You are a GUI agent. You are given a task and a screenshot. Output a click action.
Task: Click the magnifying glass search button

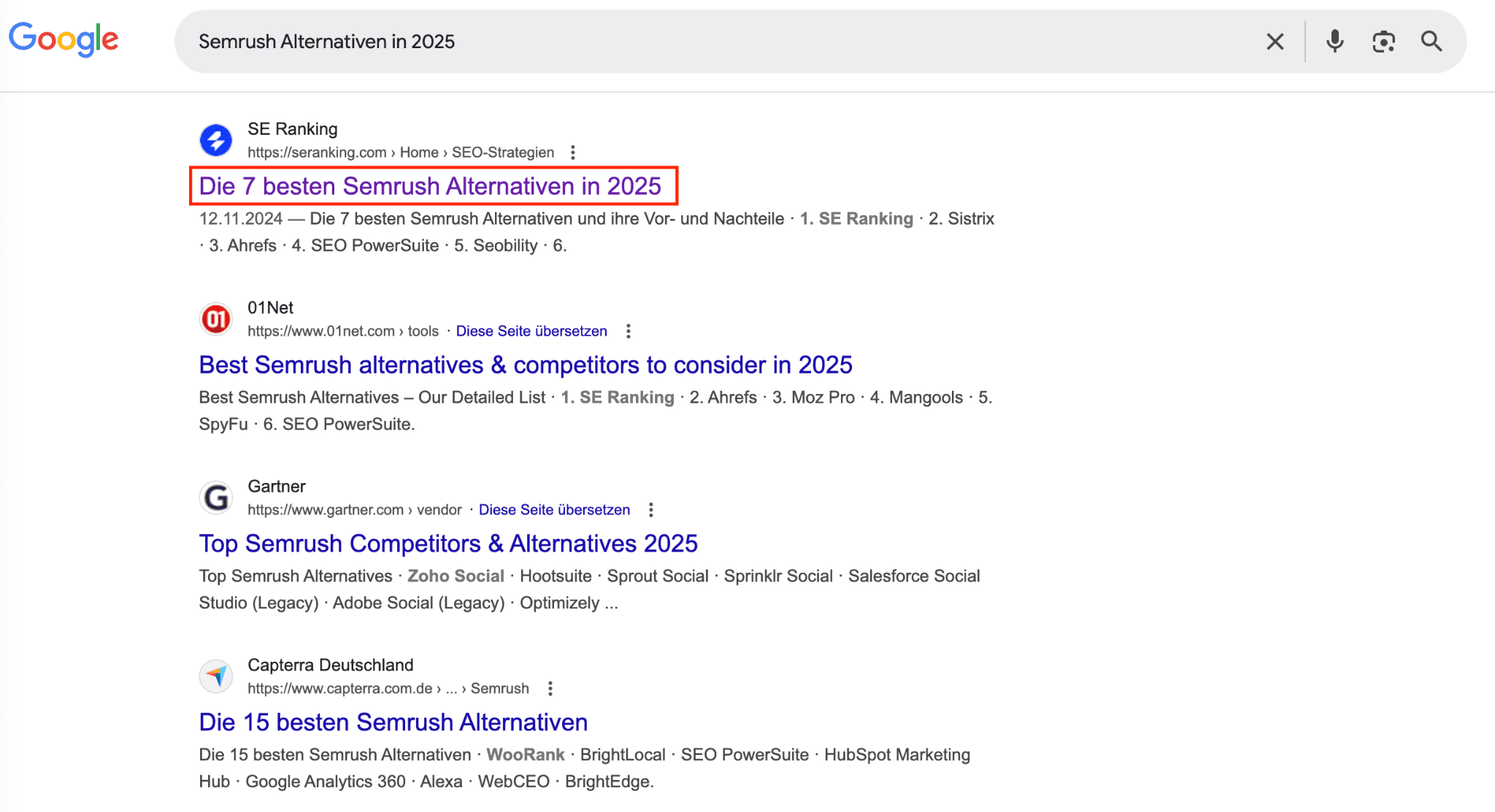pos(1431,42)
